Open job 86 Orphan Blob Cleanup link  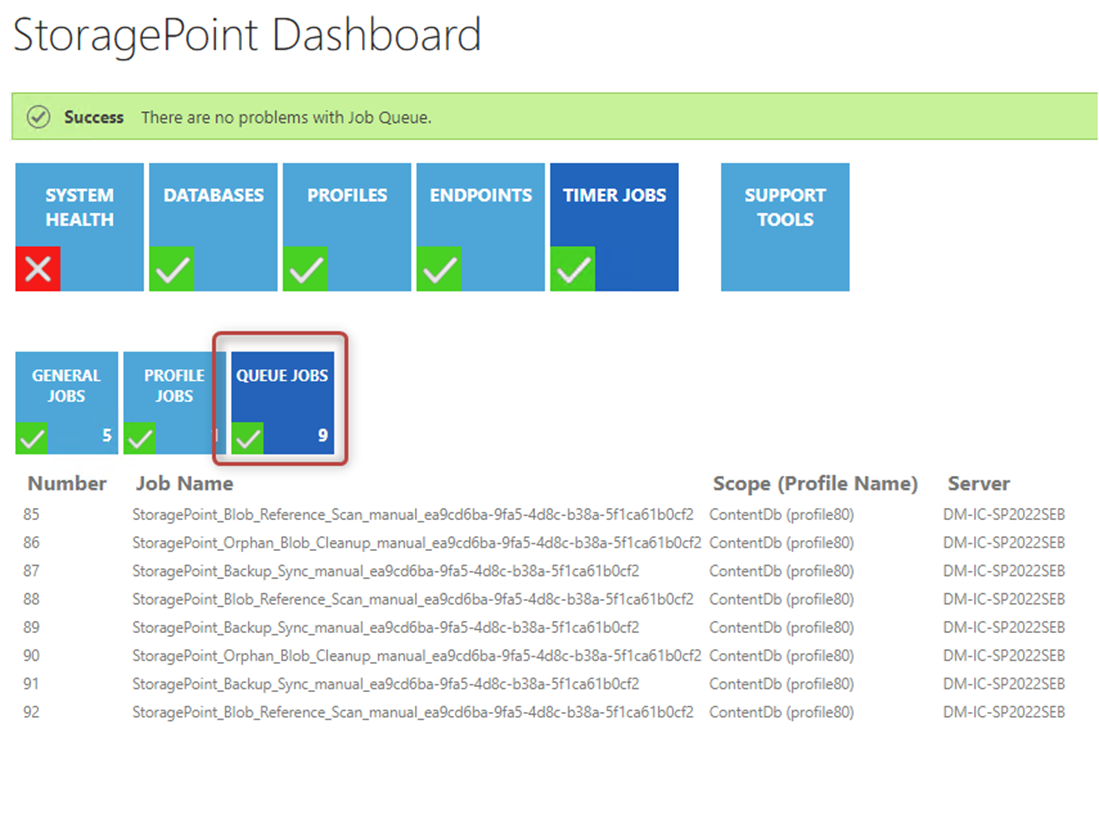point(416,544)
